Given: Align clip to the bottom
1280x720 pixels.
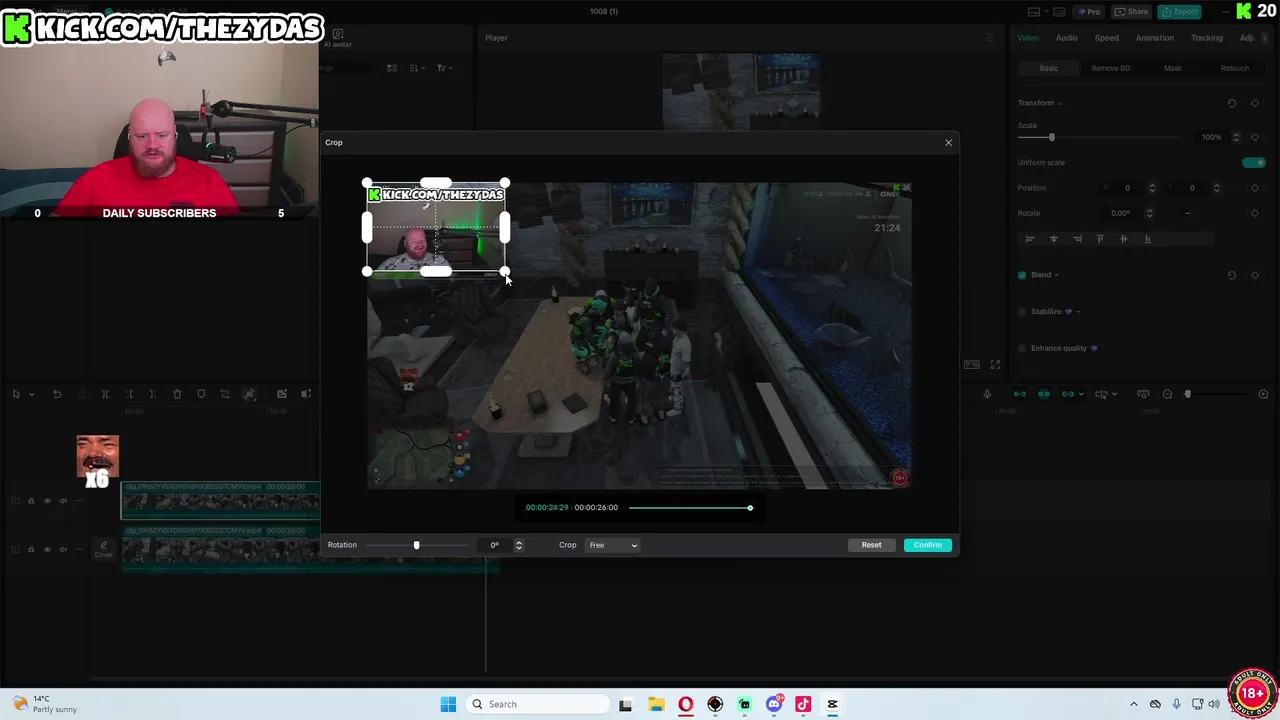Looking at the screenshot, I should click(x=1147, y=239).
